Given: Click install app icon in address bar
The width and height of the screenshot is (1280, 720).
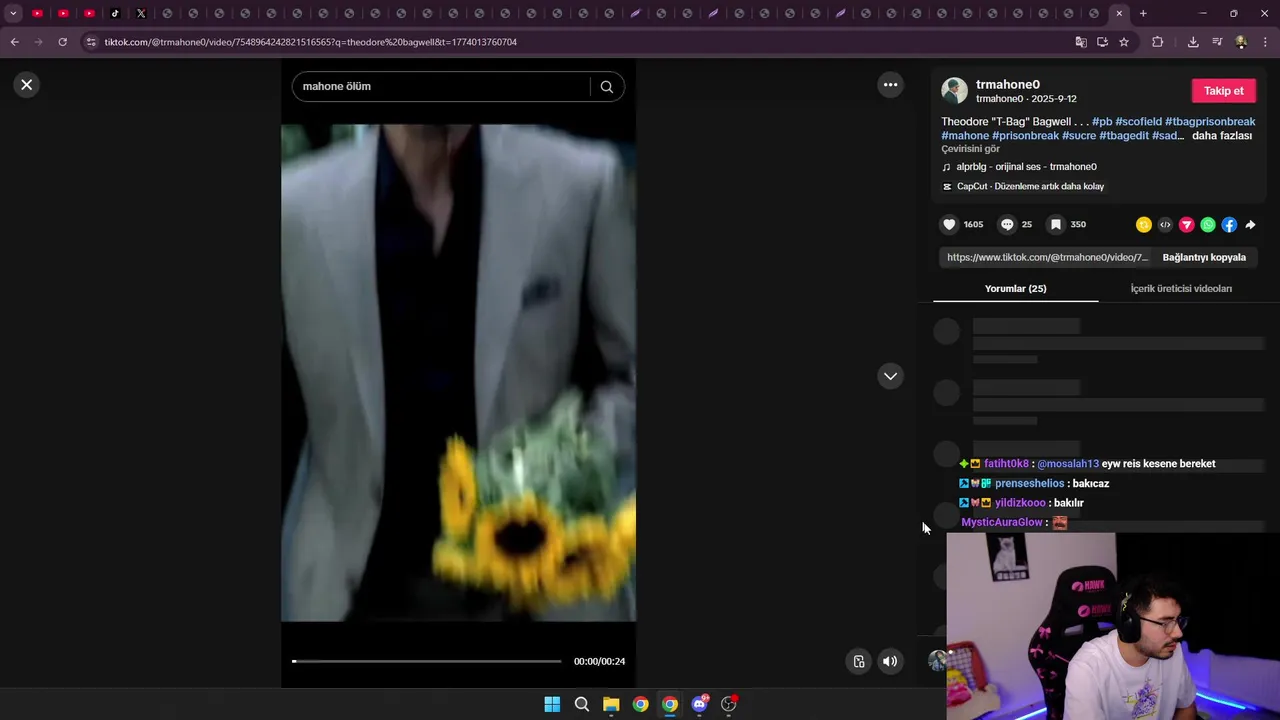Looking at the screenshot, I should click(x=1102, y=42).
